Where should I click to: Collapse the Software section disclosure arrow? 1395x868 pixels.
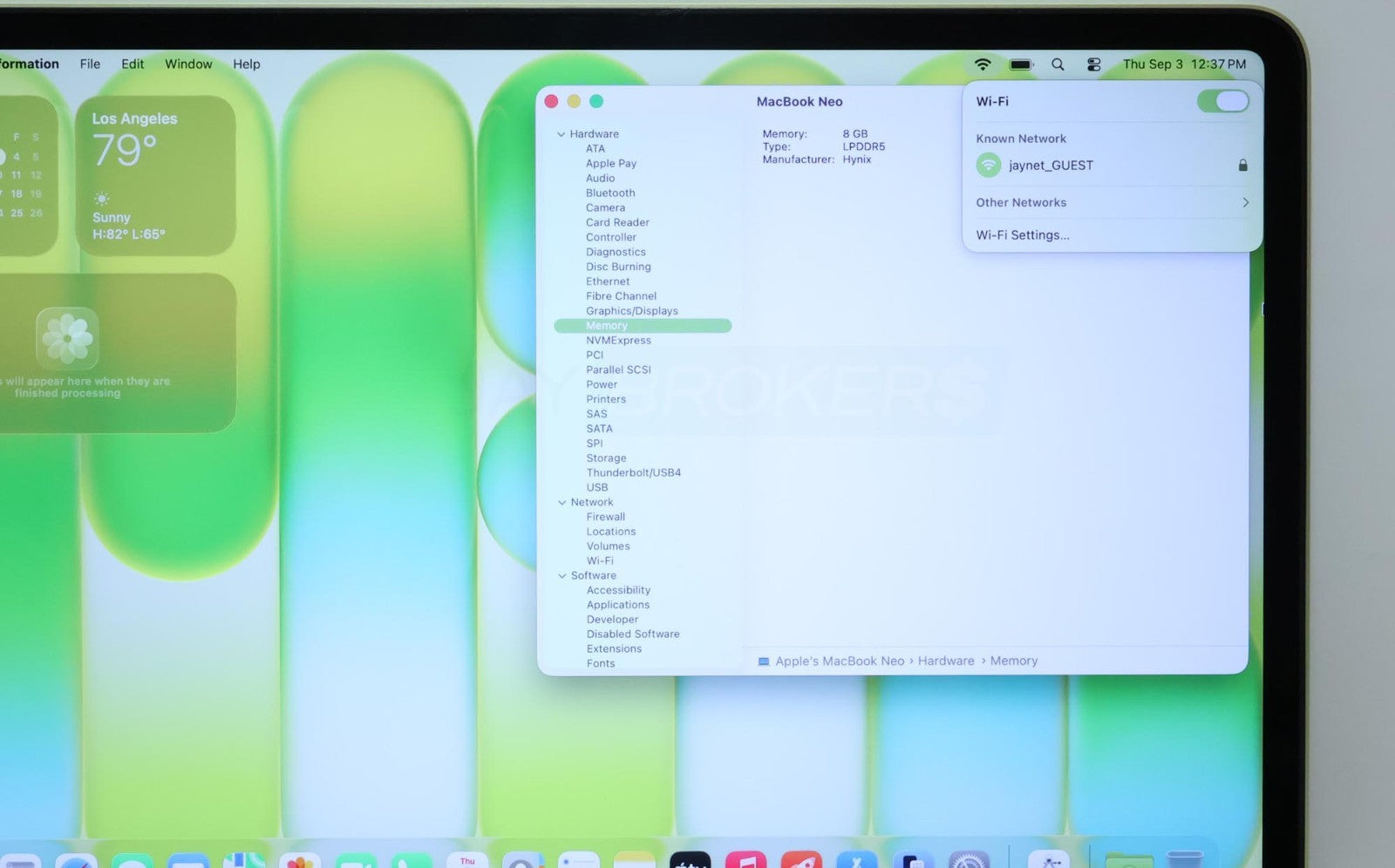pyautogui.click(x=562, y=576)
